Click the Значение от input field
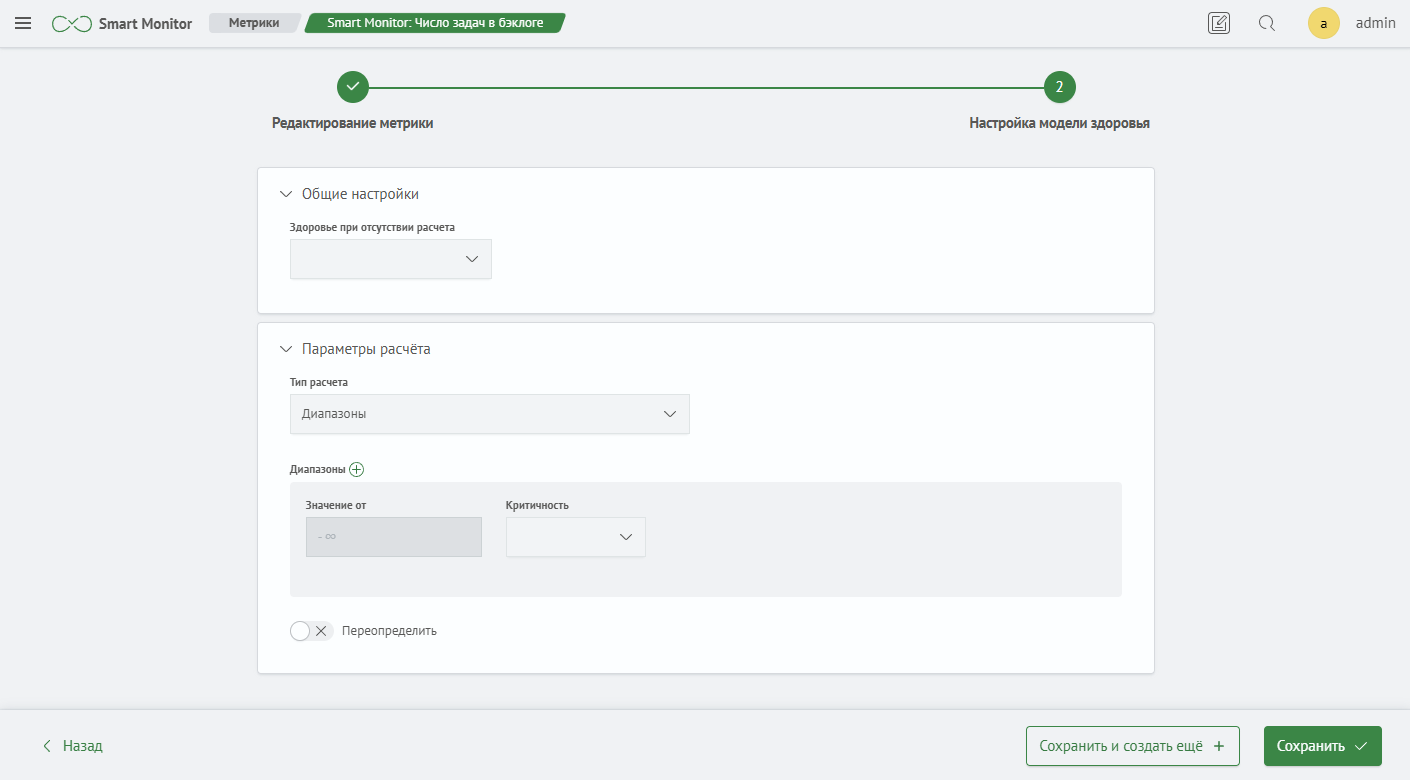Image resolution: width=1410 pixels, height=780 pixels. click(394, 537)
